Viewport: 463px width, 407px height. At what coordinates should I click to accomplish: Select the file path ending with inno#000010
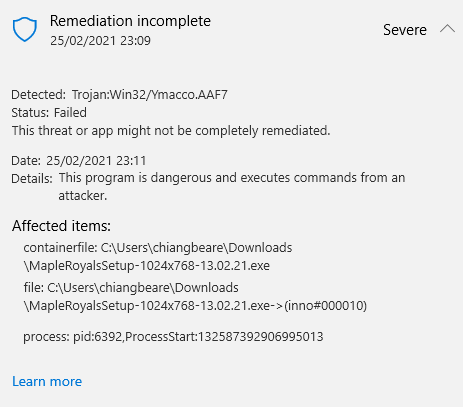(x=195, y=297)
